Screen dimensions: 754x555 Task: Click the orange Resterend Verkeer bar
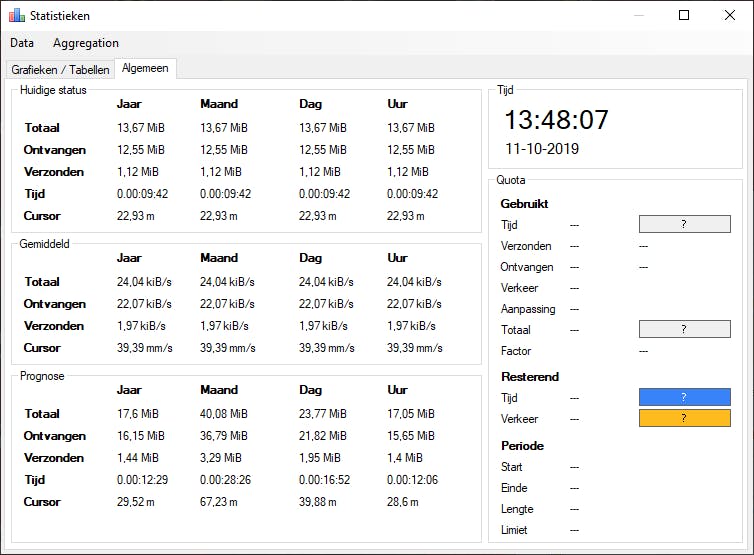tap(684, 418)
